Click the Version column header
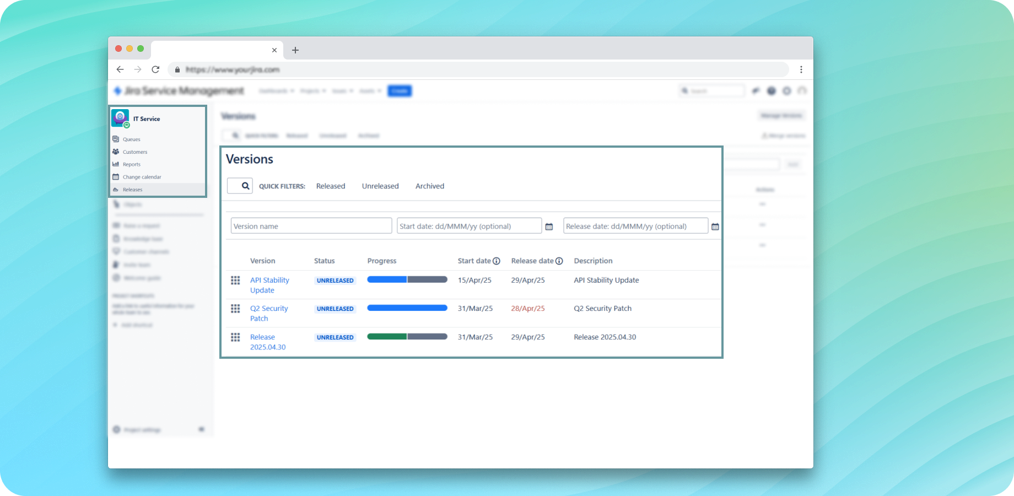This screenshot has width=1014, height=496. [263, 261]
